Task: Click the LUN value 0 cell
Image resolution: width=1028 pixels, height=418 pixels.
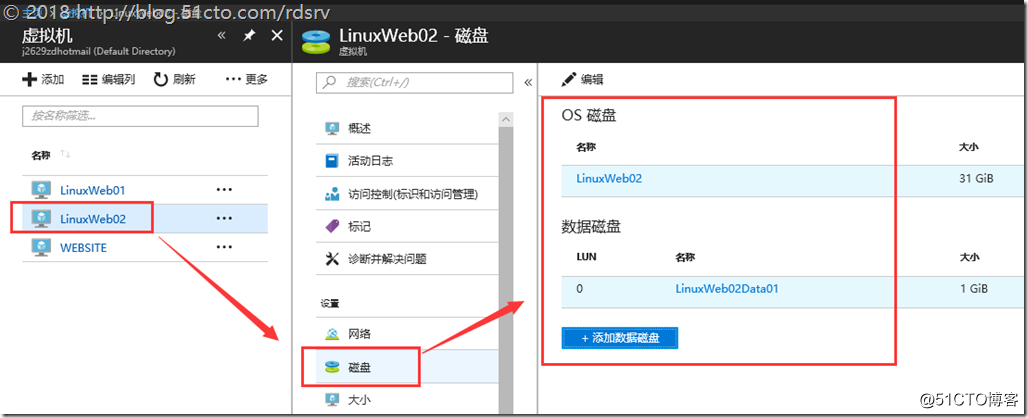Action: pos(580,288)
